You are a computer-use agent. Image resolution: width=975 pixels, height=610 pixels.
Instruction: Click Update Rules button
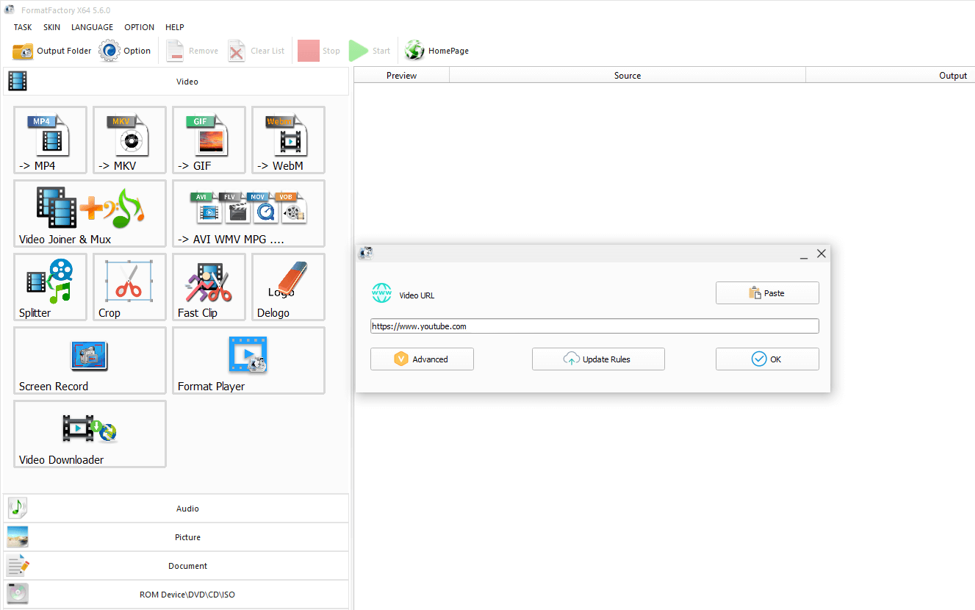click(x=598, y=359)
